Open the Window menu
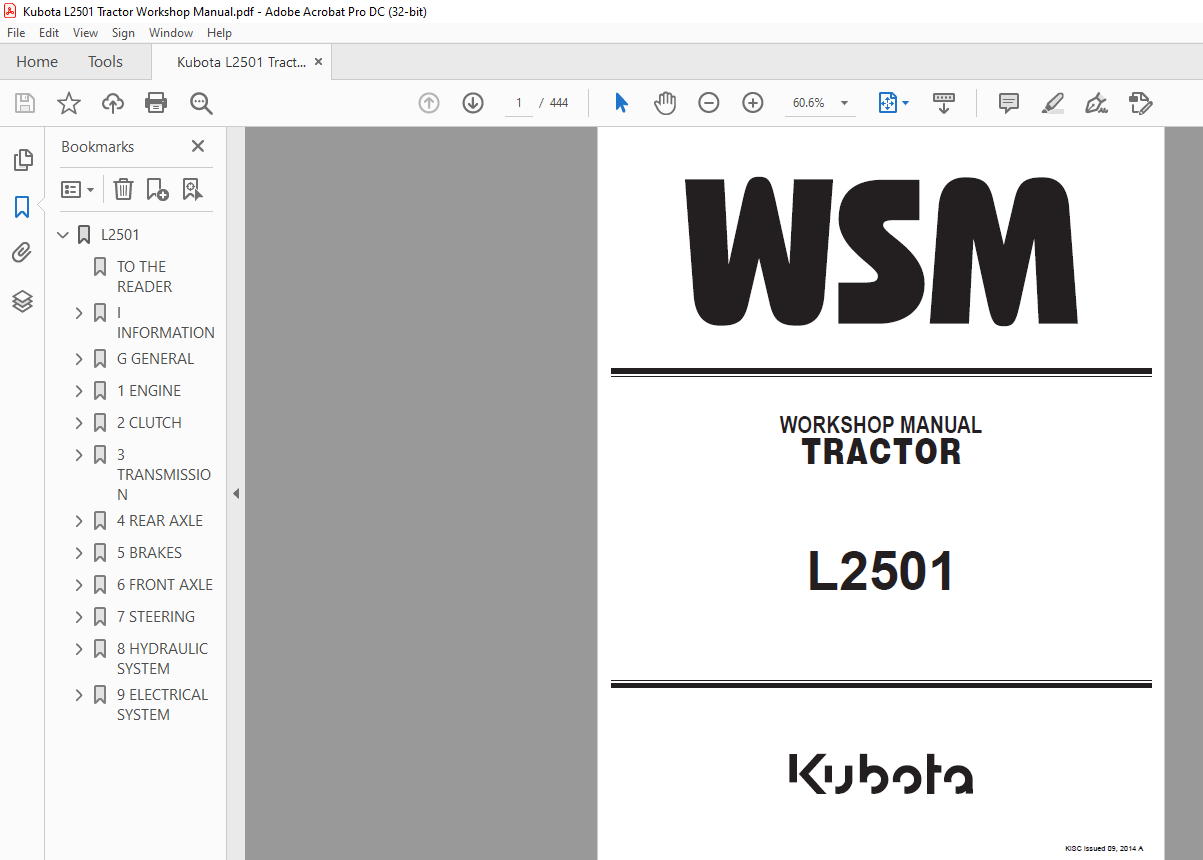Viewport: 1203px width, 860px height. (171, 33)
